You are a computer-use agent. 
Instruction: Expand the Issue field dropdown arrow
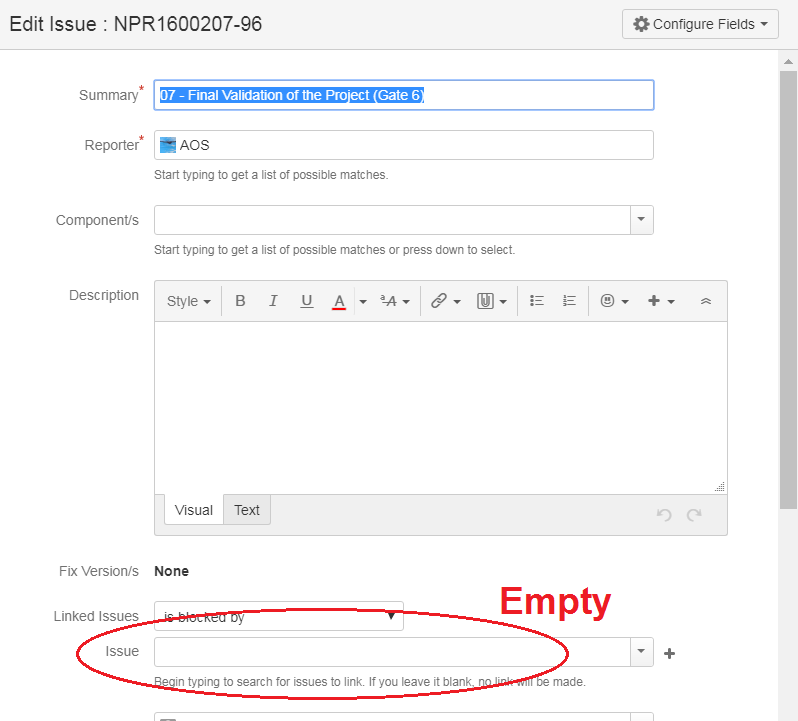coord(642,652)
